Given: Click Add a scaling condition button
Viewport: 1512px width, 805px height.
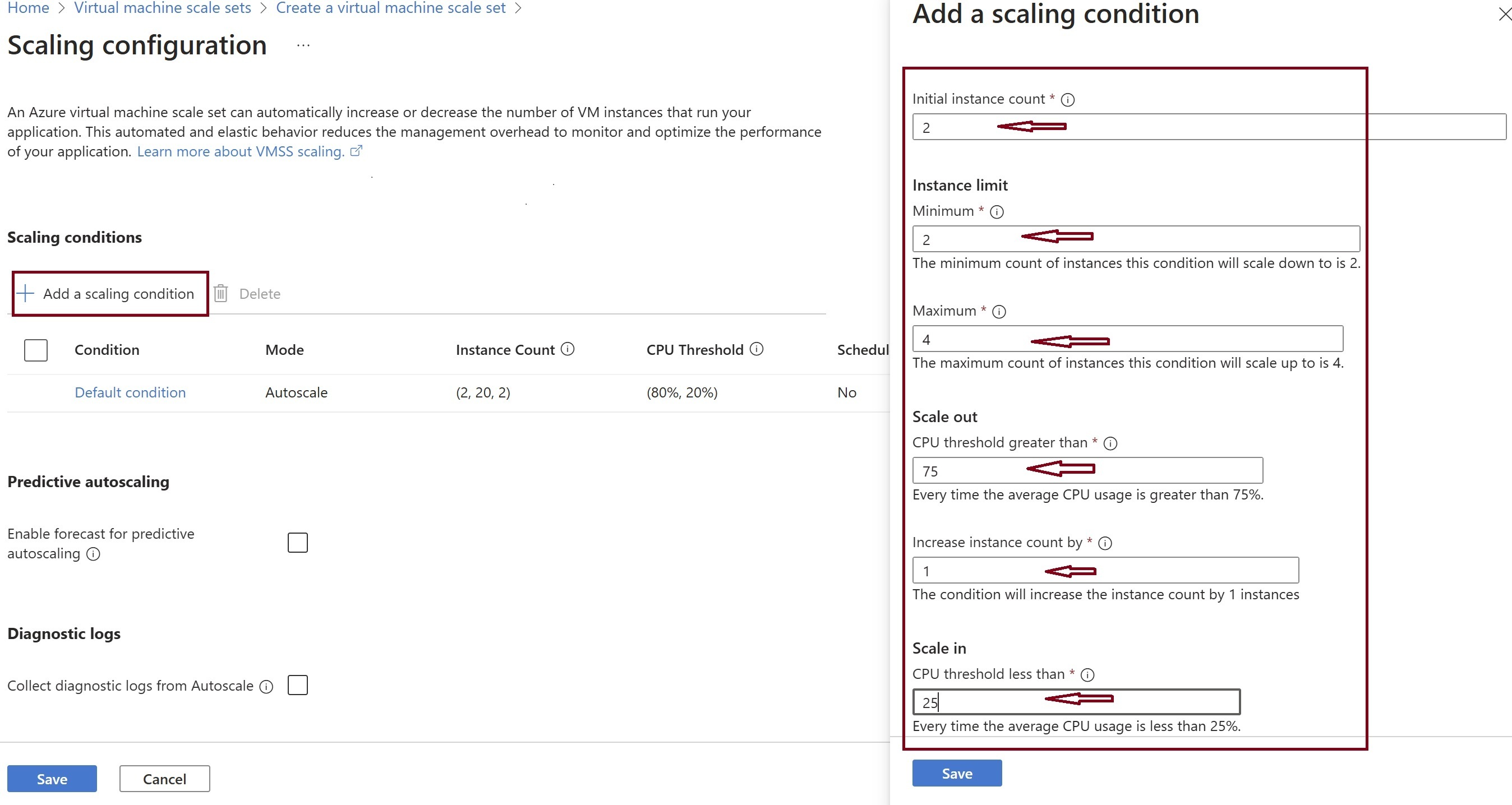Looking at the screenshot, I should (110, 293).
